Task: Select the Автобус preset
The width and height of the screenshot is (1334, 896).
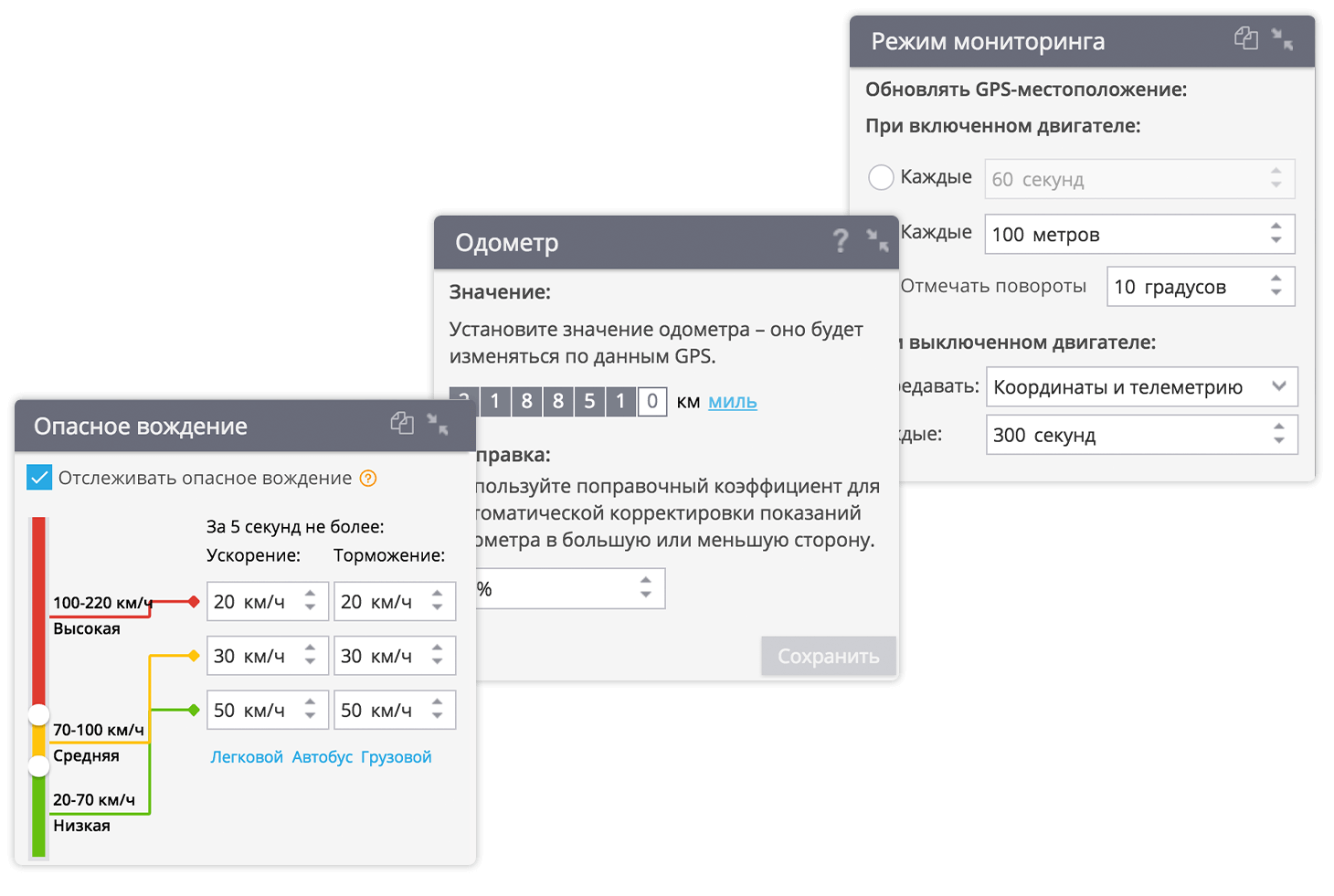Action: pyautogui.click(x=322, y=757)
